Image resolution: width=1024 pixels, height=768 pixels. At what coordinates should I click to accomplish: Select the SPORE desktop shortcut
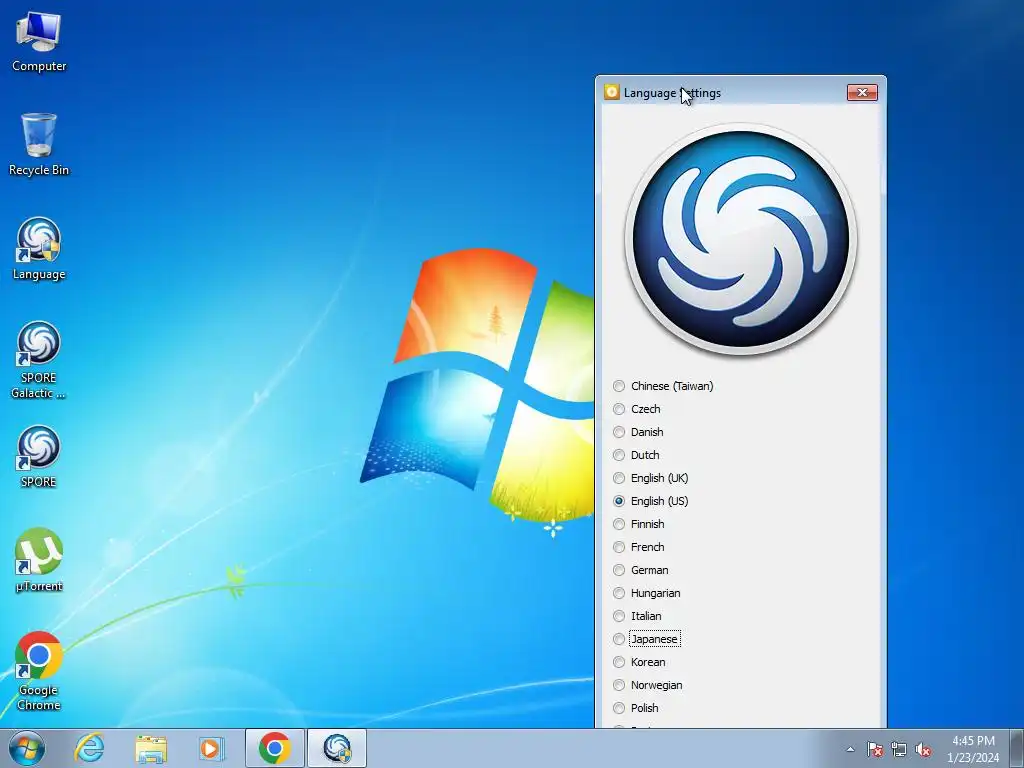pos(39,456)
